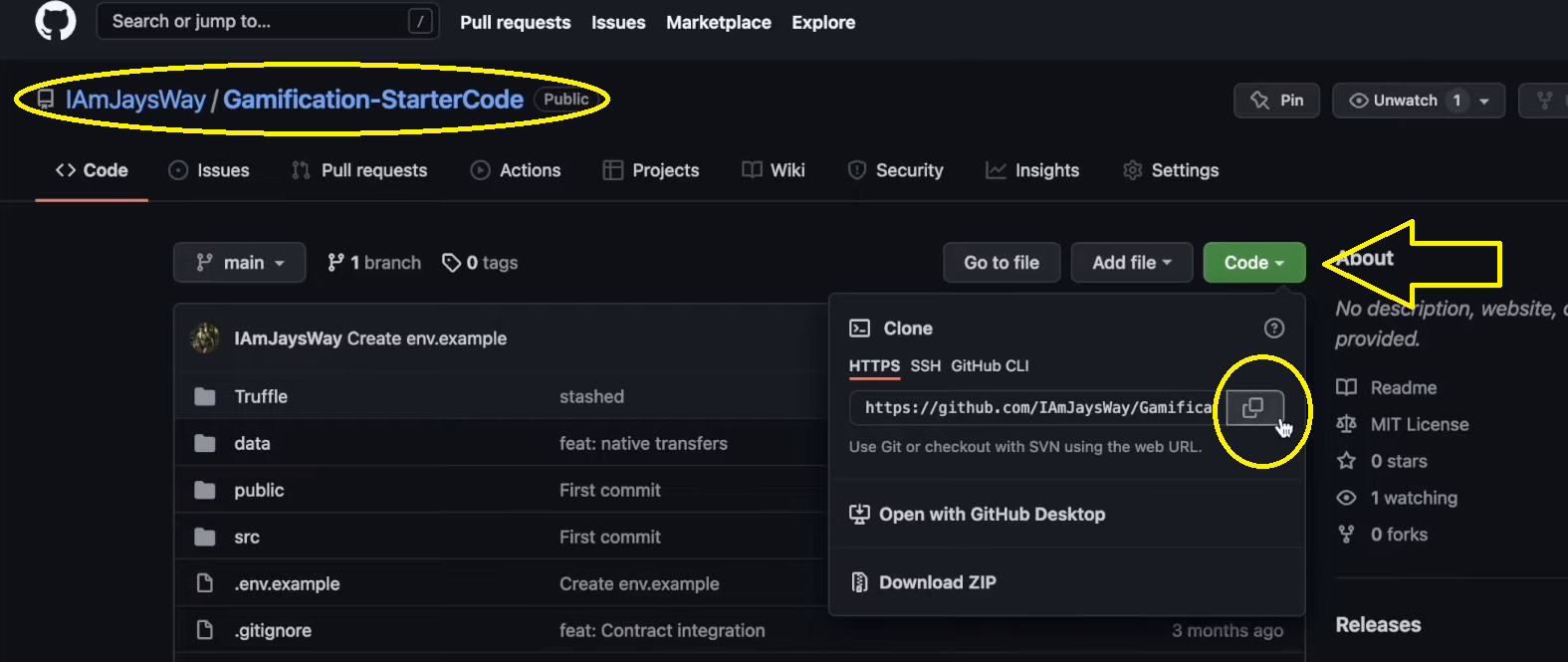
Task: Toggle the green Code dropdown button
Action: point(1254,263)
